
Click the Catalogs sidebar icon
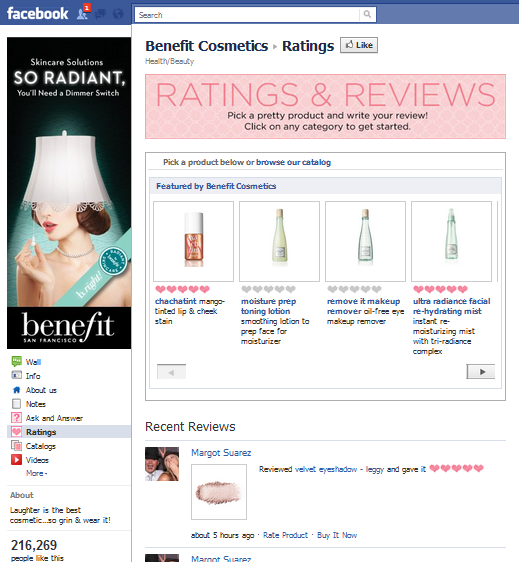[x=16, y=446]
